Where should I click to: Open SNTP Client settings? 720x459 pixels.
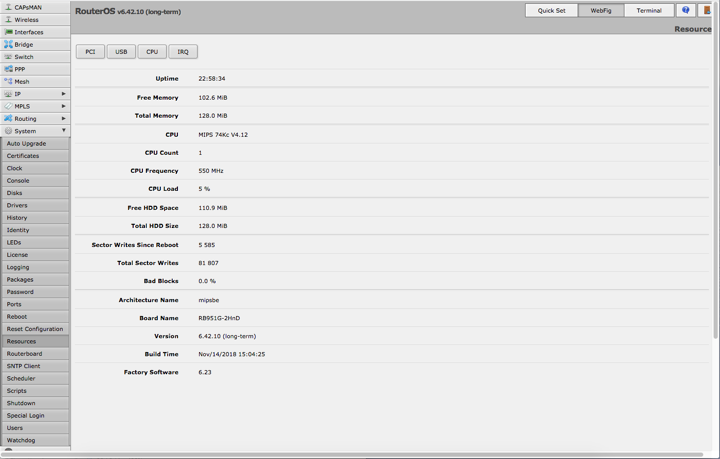coord(35,367)
